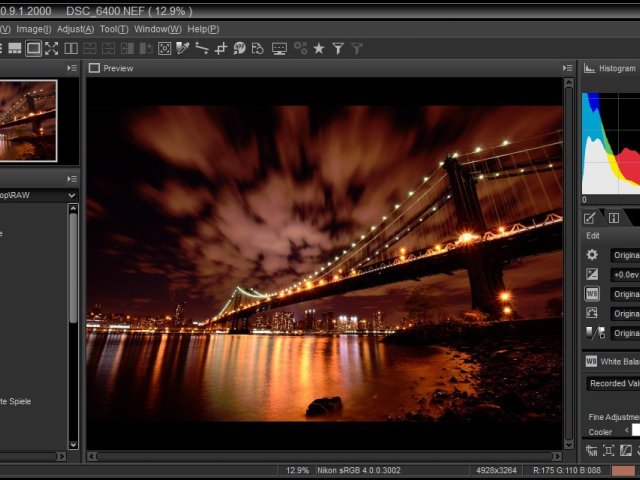
Task: Open the Image menu
Action: click(33, 29)
